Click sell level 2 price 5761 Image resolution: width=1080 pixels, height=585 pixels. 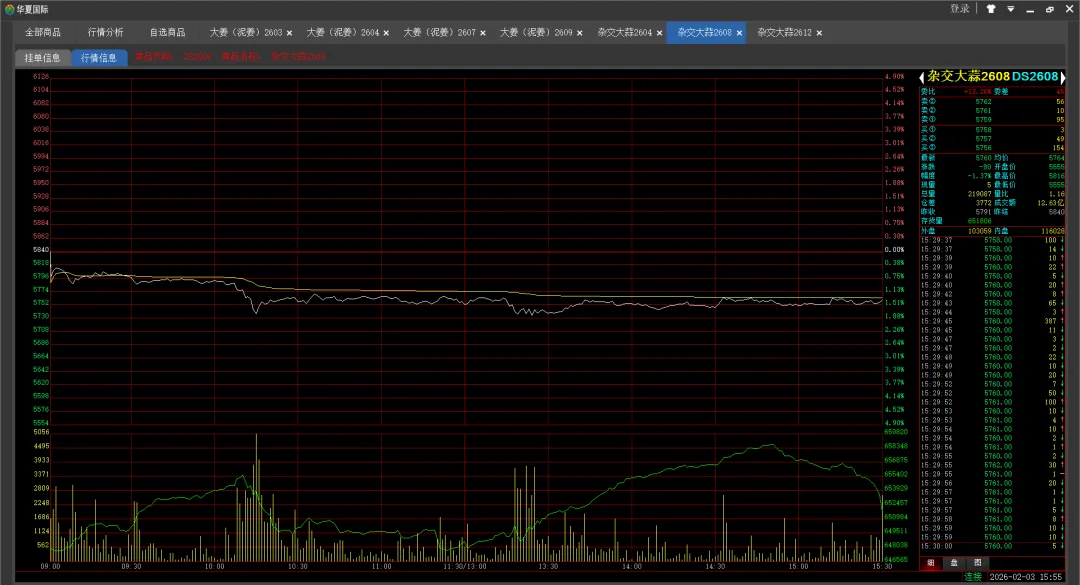983,110
